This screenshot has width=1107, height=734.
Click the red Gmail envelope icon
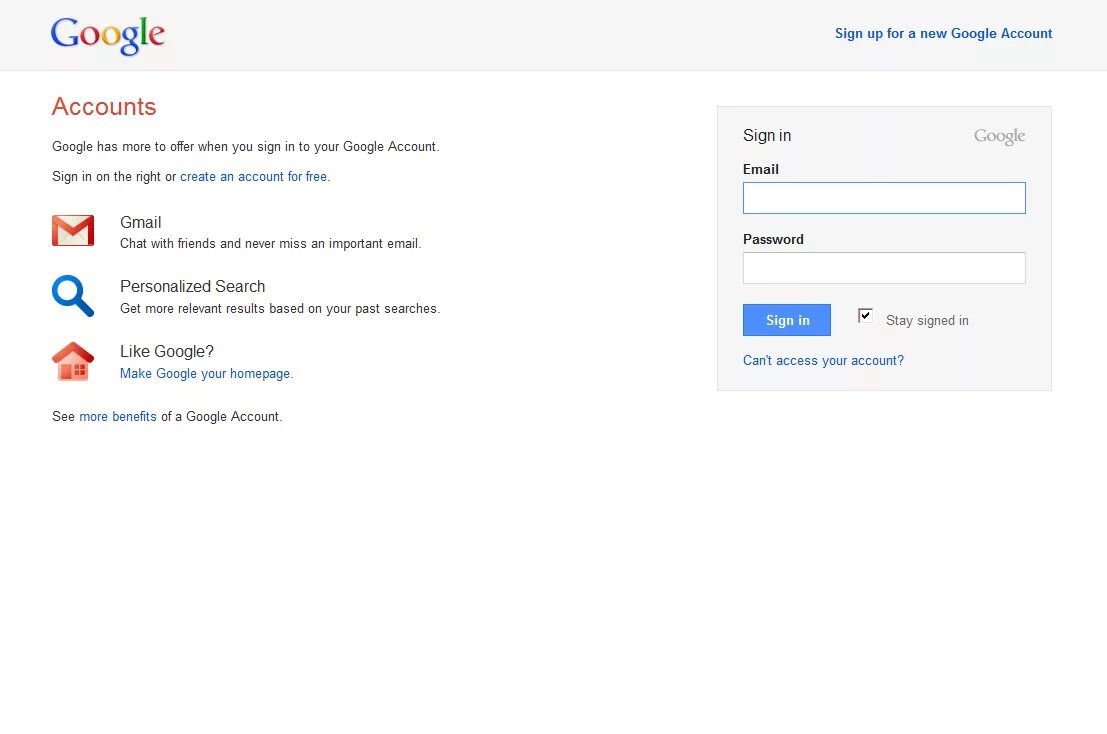tap(73, 230)
